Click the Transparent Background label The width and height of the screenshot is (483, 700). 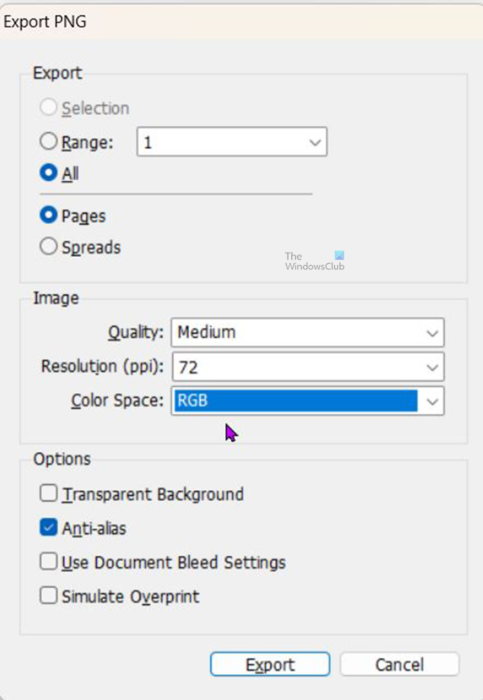click(x=153, y=495)
